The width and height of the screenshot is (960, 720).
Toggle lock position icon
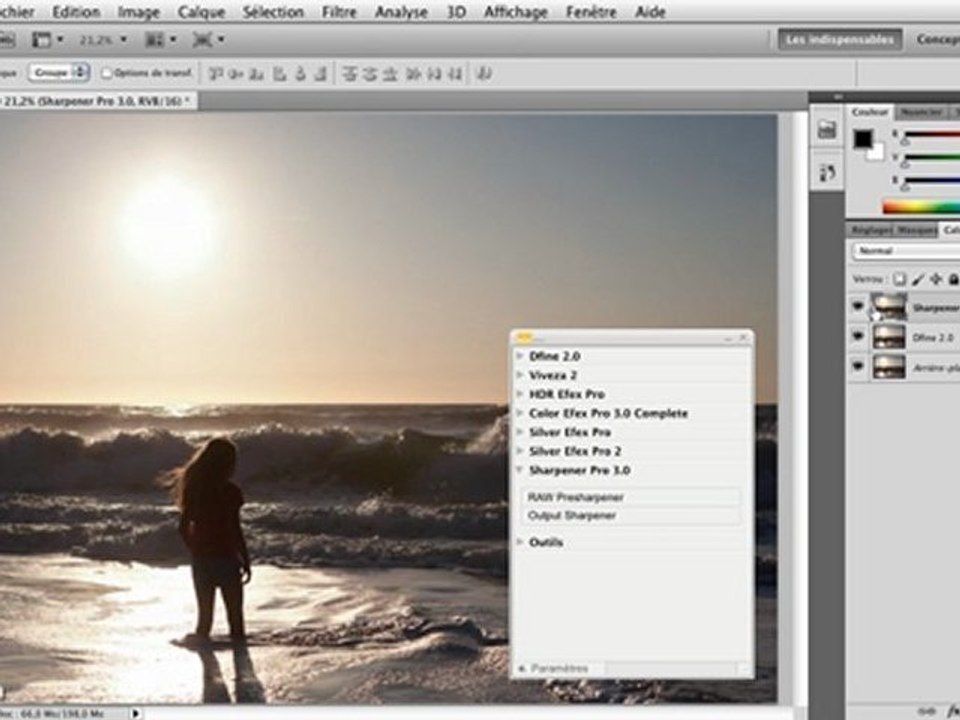[936, 279]
